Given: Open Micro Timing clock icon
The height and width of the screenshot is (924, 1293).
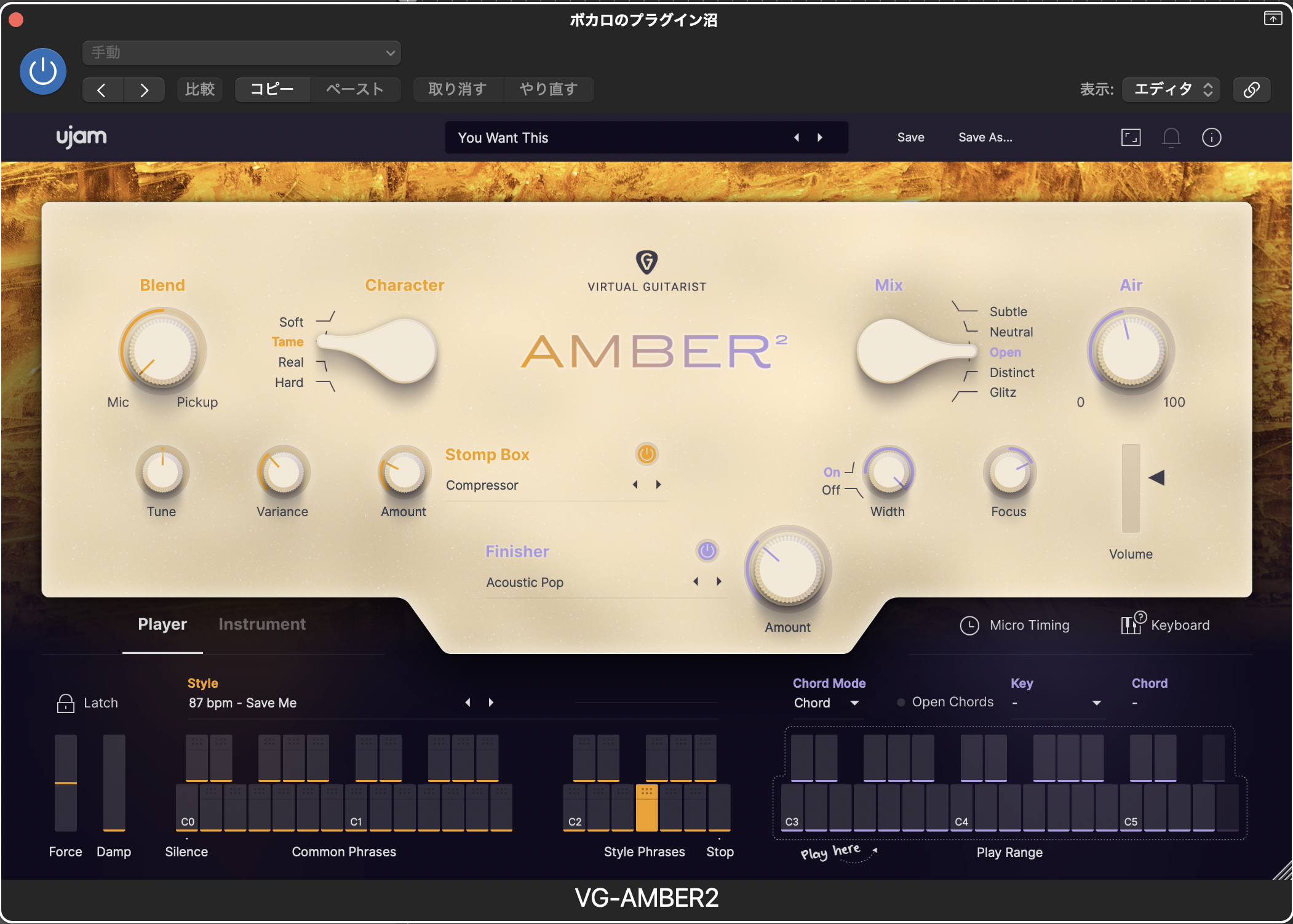Looking at the screenshot, I should (969, 626).
